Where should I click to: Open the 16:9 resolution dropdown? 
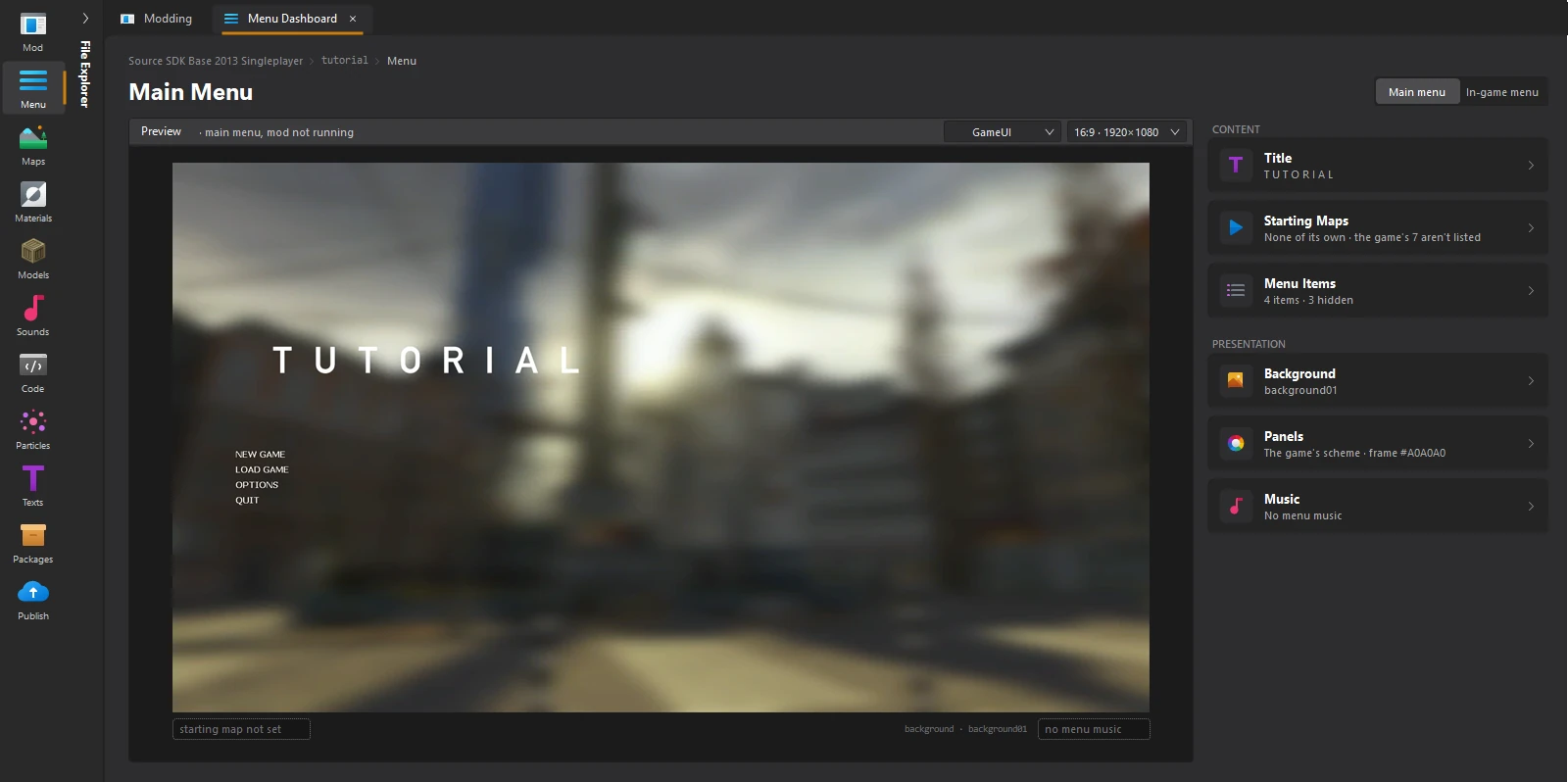pos(1127,132)
